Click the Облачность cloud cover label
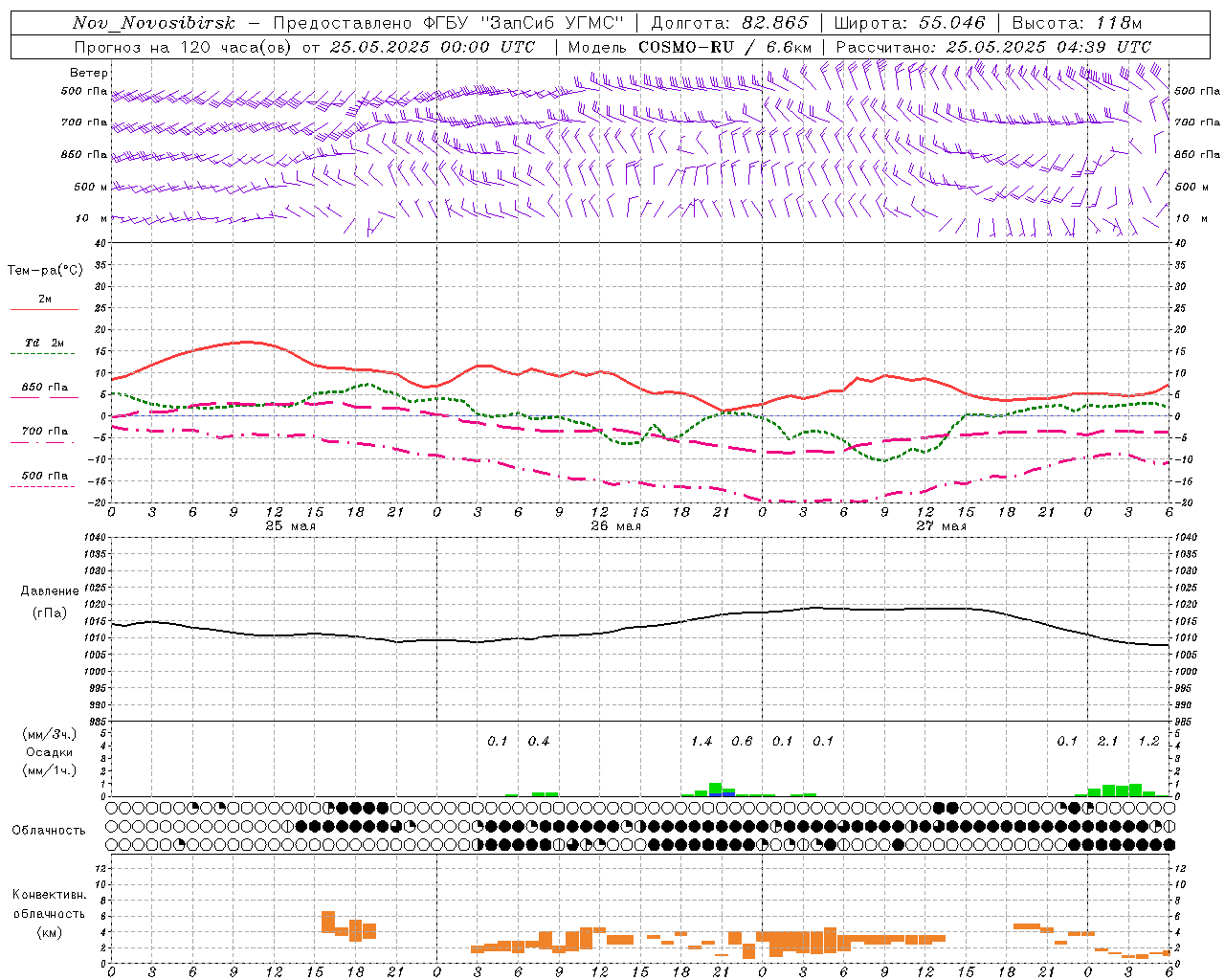Image resolution: width=1225 pixels, height=980 pixels. click(49, 830)
